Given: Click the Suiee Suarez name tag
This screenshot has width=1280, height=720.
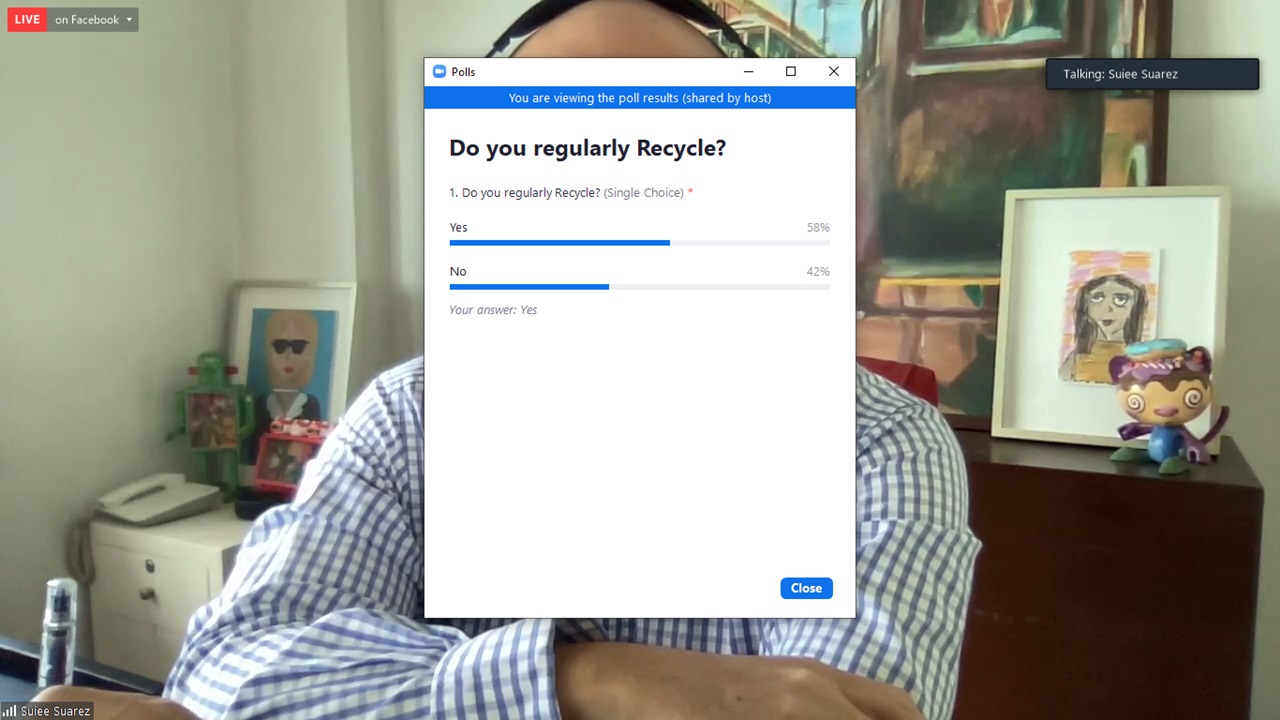Looking at the screenshot, I should (56, 711).
